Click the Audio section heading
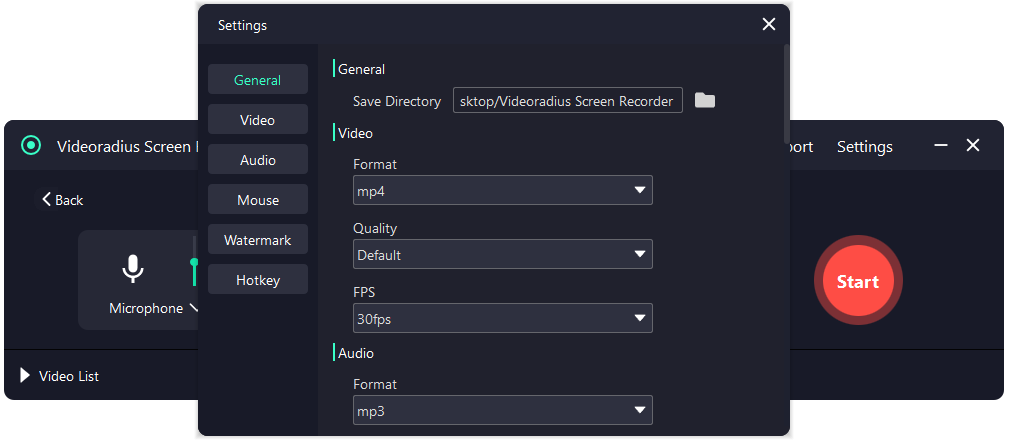Screen dimensions: 1011x441 (356, 353)
